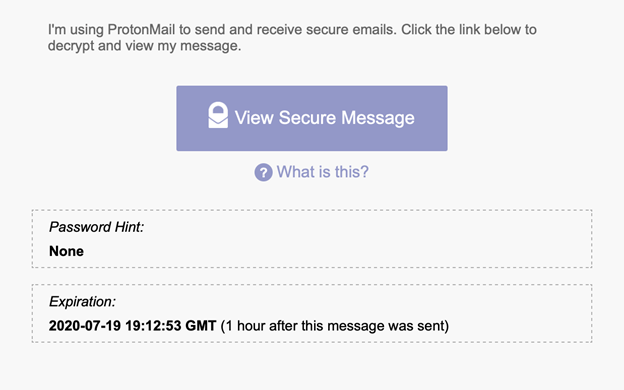Click the word 'Message' on the purple button
The image size is (624, 390).
[378, 118]
